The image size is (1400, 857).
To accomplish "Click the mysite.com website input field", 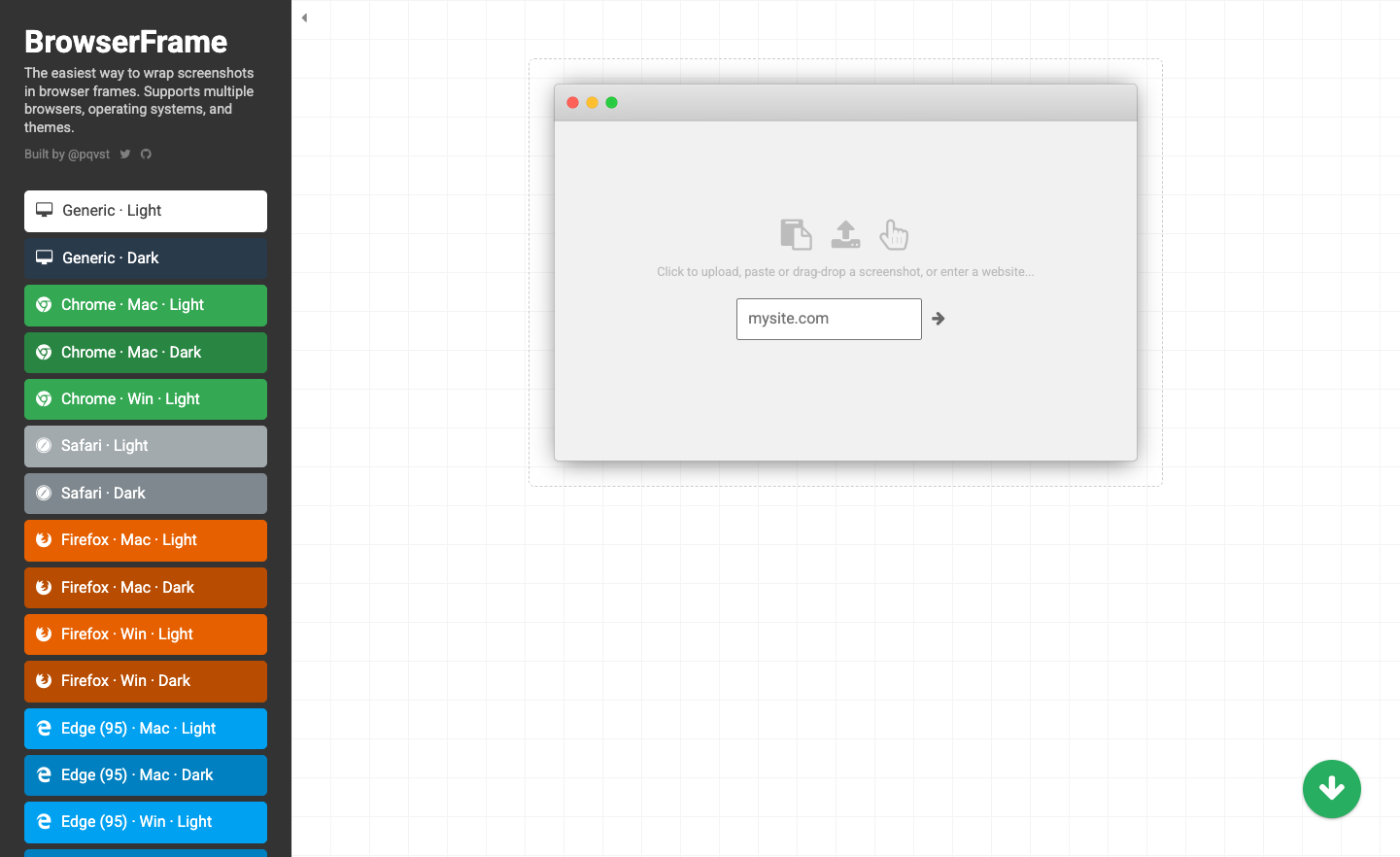I will pyautogui.click(x=829, y=319).
